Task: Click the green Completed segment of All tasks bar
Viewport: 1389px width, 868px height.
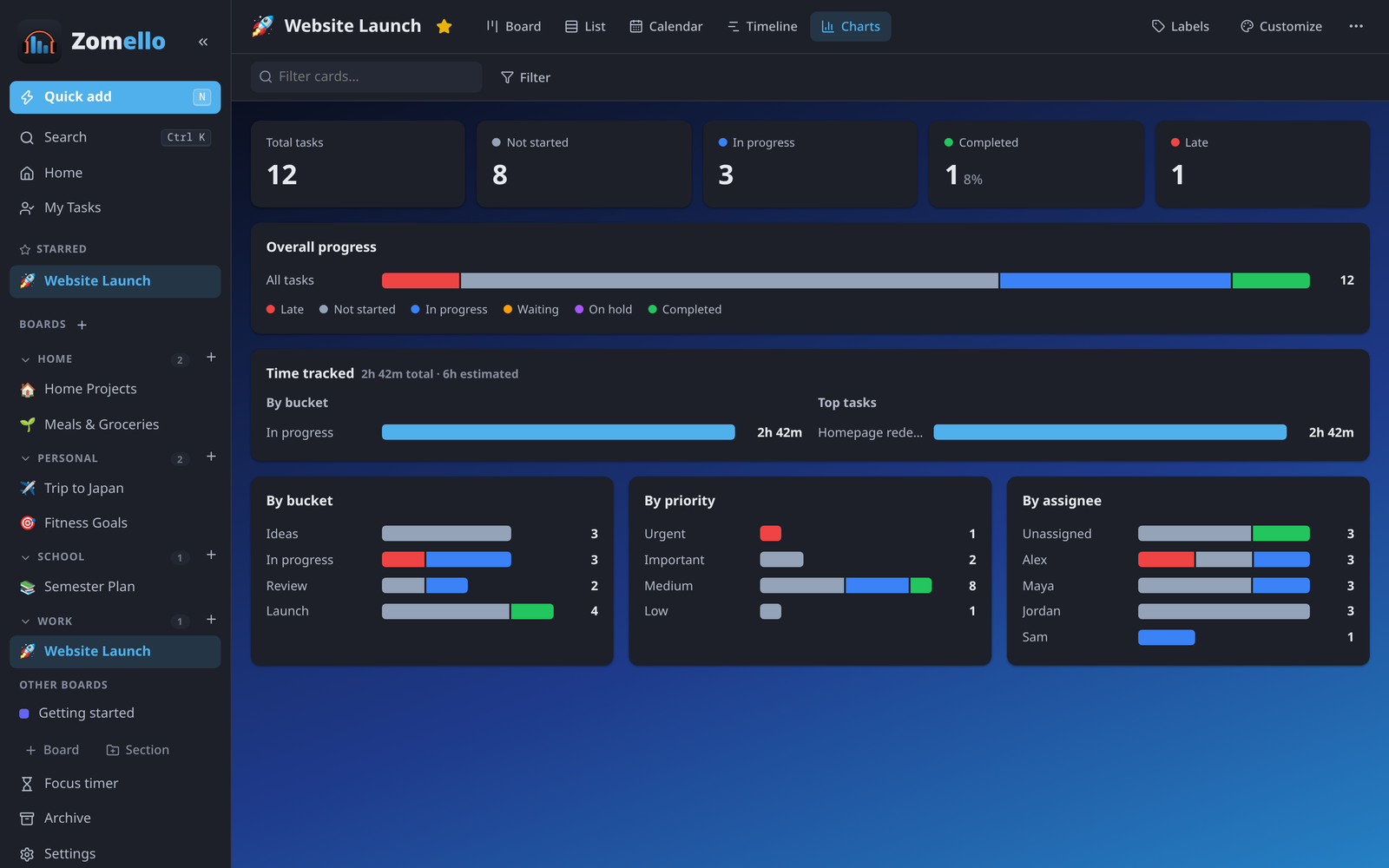Action: tap(1271, 280)
